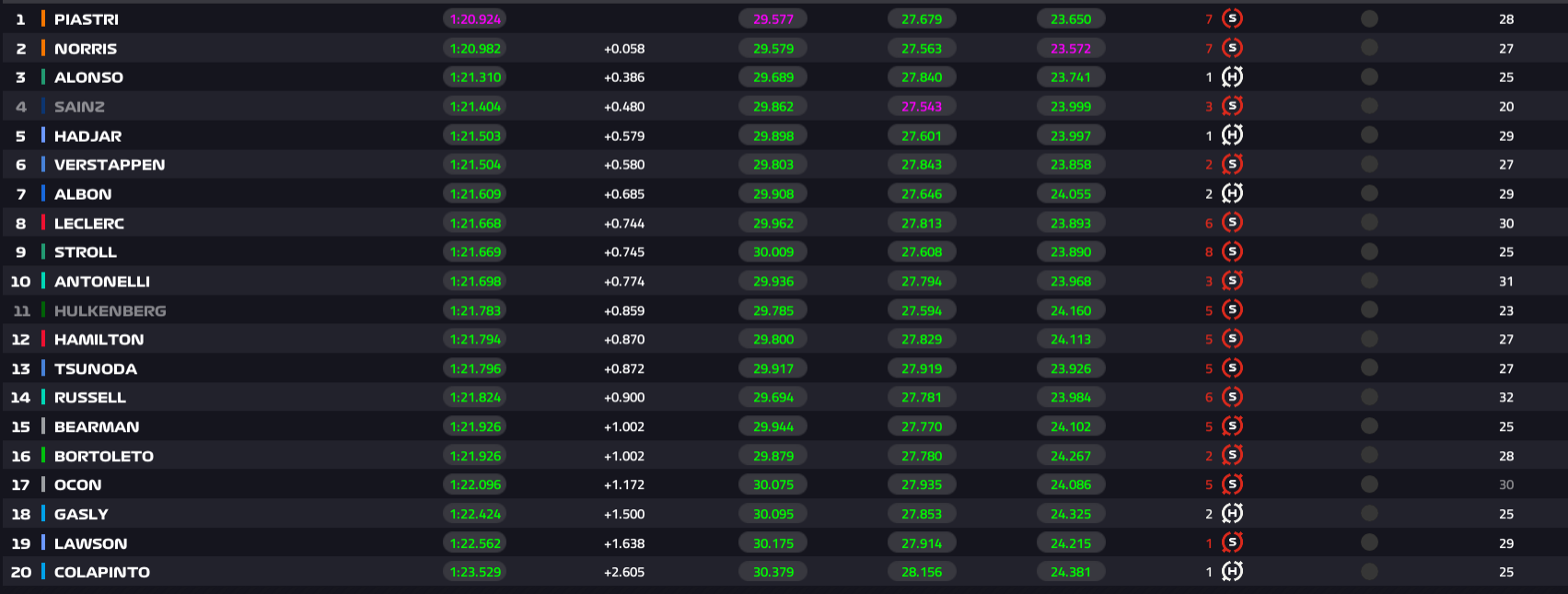Screen dimensions: 1568x594
Task: Toggle the grey status dot in Russell's row
Action: click(1369, 397)
